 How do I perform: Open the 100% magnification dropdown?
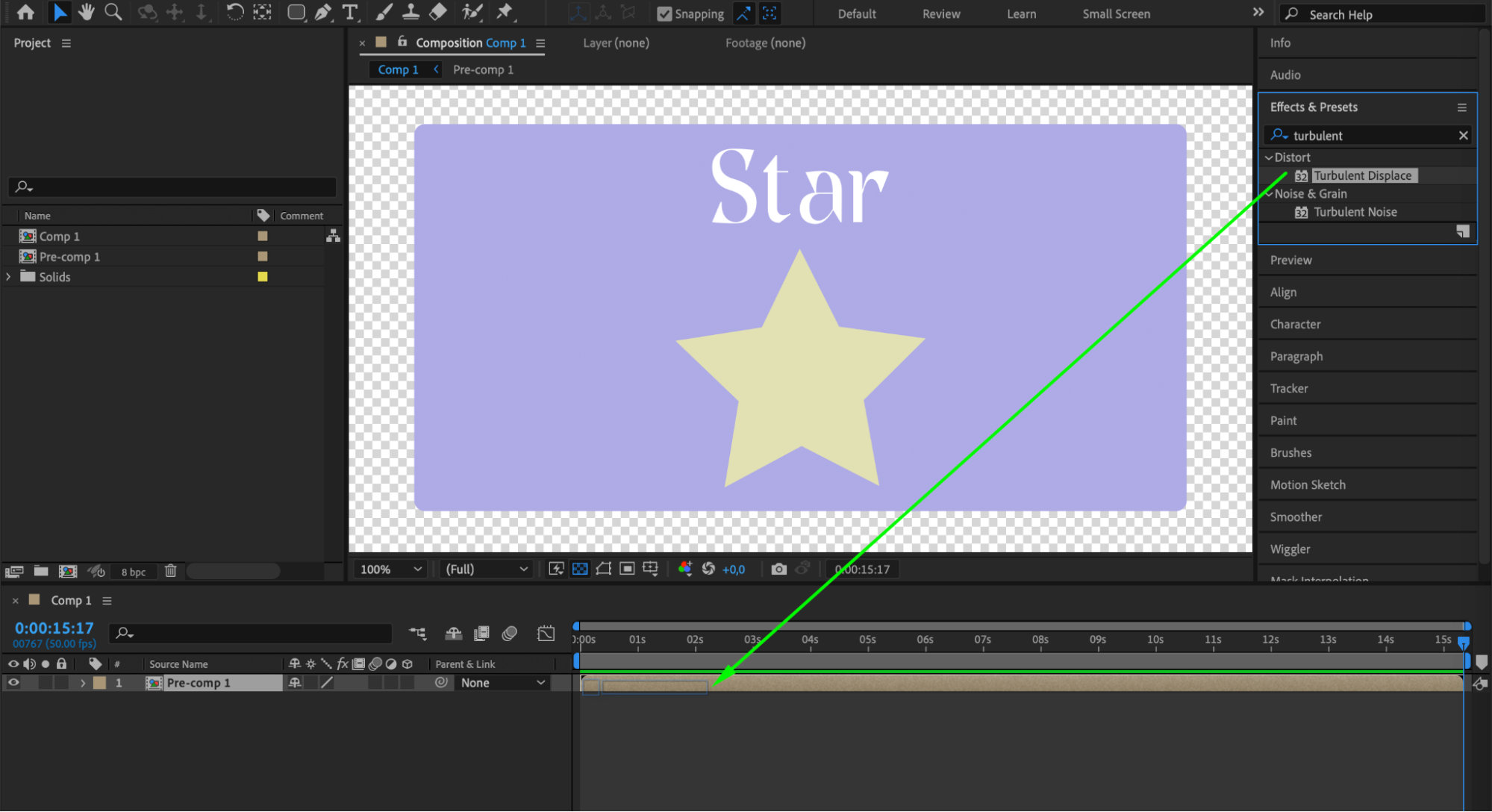click(391, 569)
